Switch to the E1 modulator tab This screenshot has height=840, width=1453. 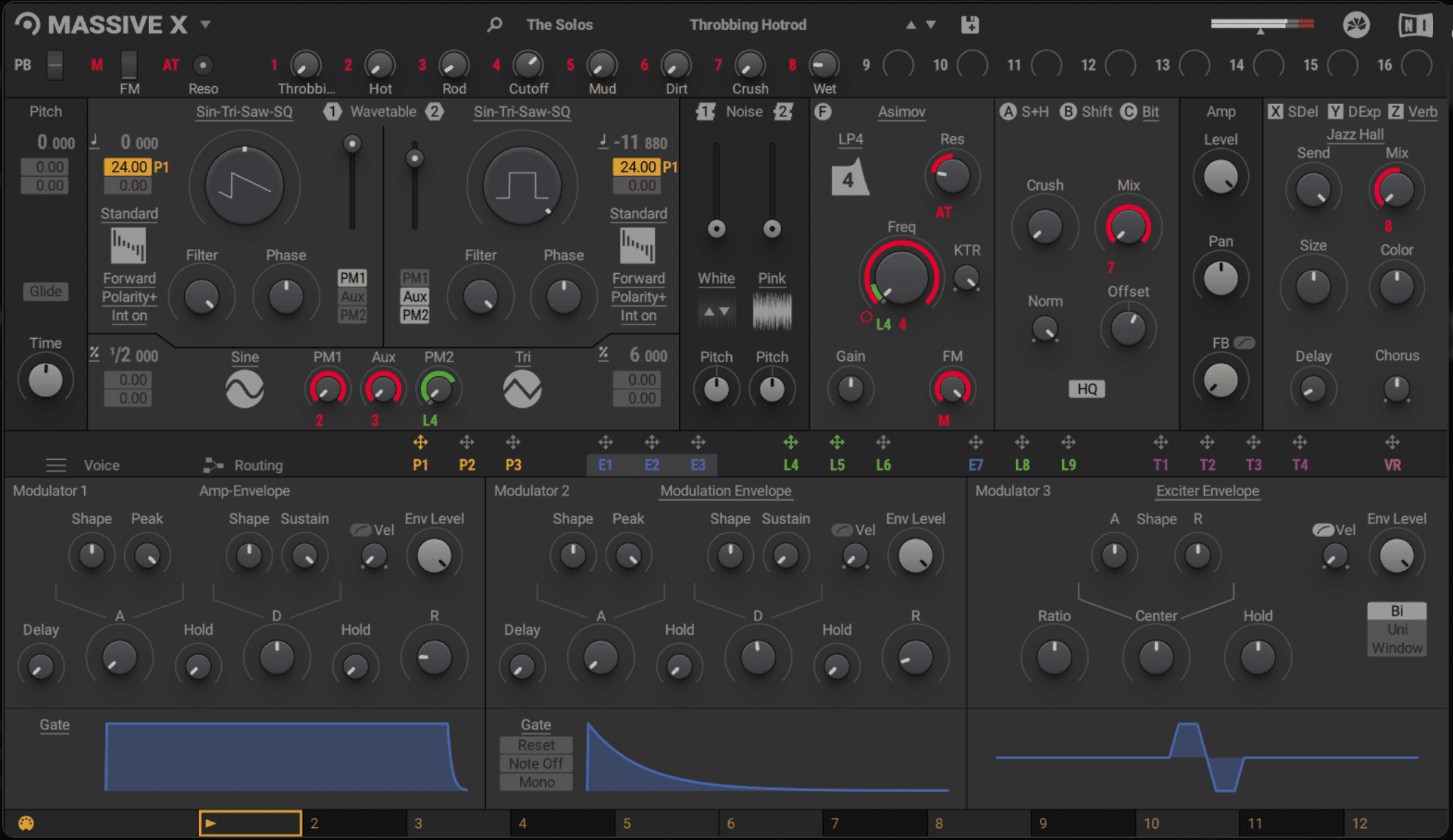click(x=606, y=465)
